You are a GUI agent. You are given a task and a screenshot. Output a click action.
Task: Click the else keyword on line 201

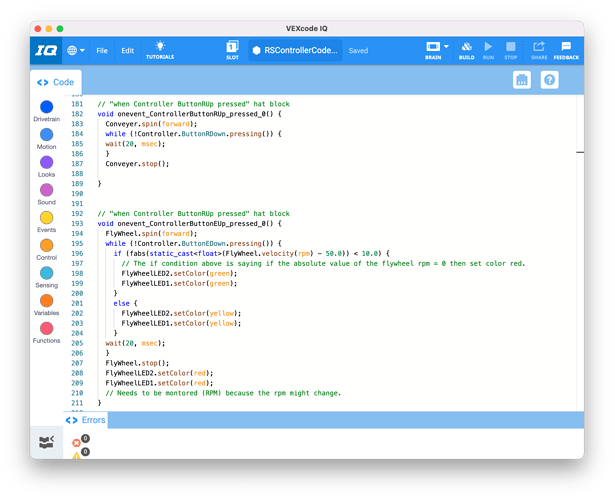click(121, 304)
